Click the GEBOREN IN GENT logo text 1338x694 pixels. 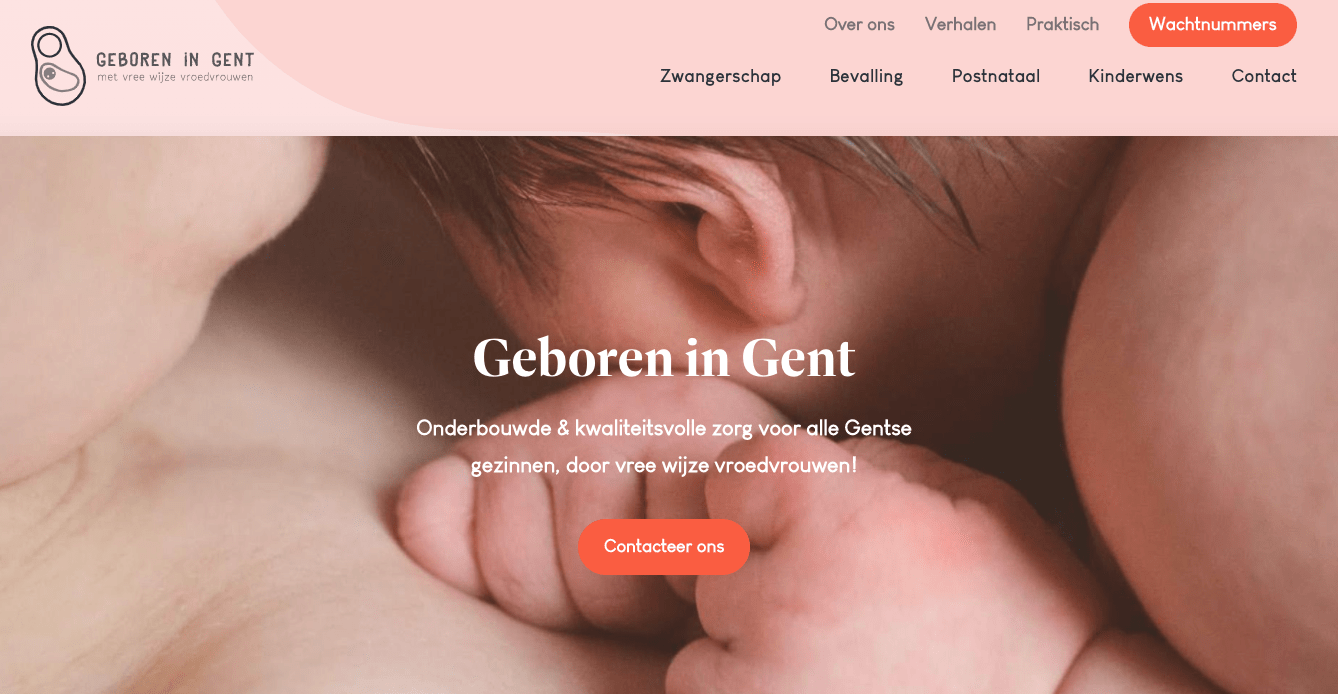click(x=175, y=60)
